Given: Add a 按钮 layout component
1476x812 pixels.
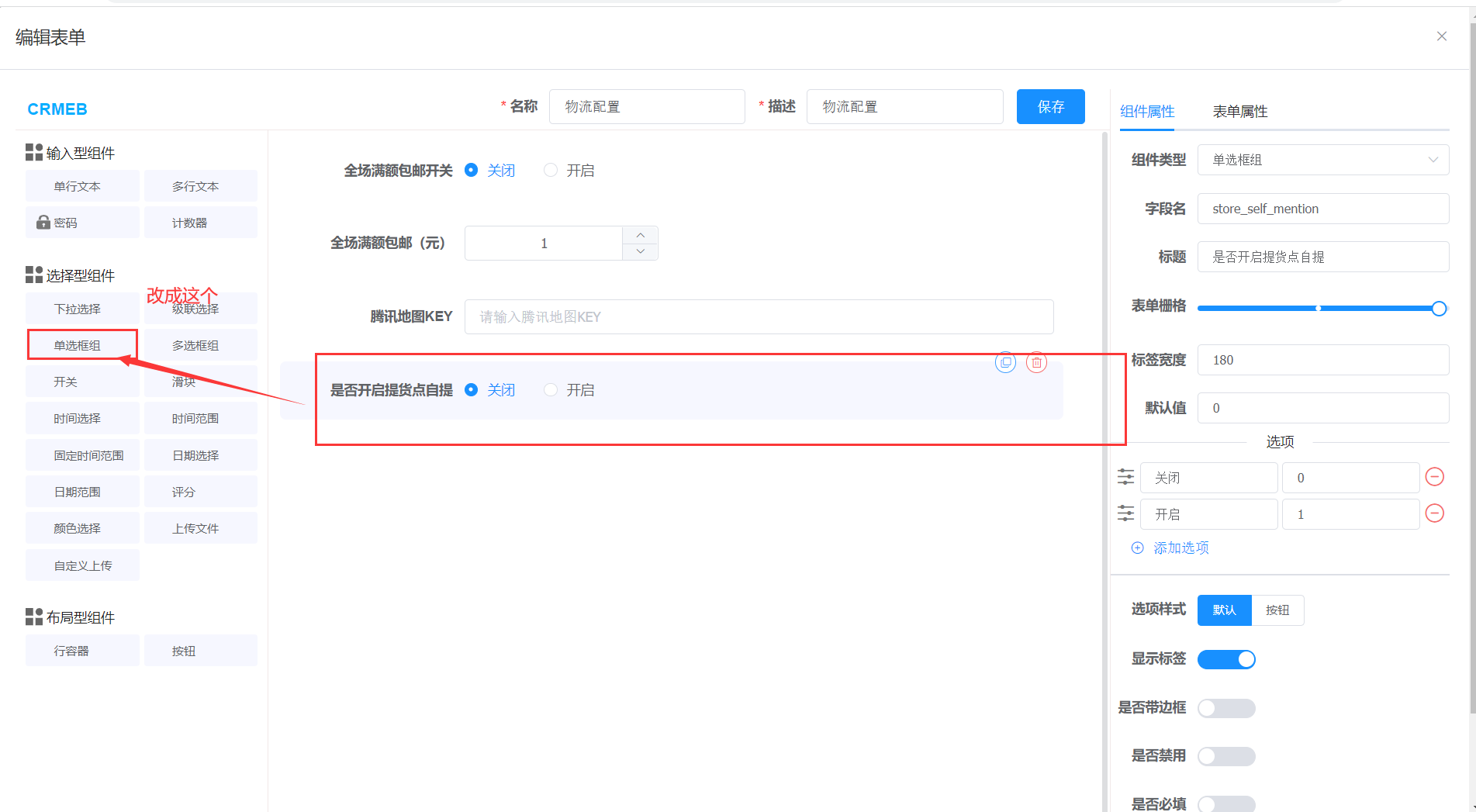Looking at the screenshot, I should pyautogui.click(x=201, y=651).
